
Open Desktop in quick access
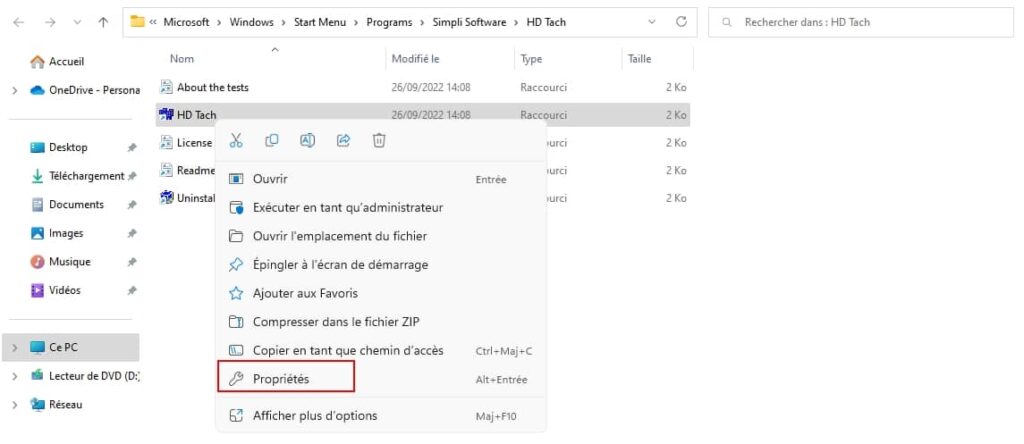(x=68, y=148)
